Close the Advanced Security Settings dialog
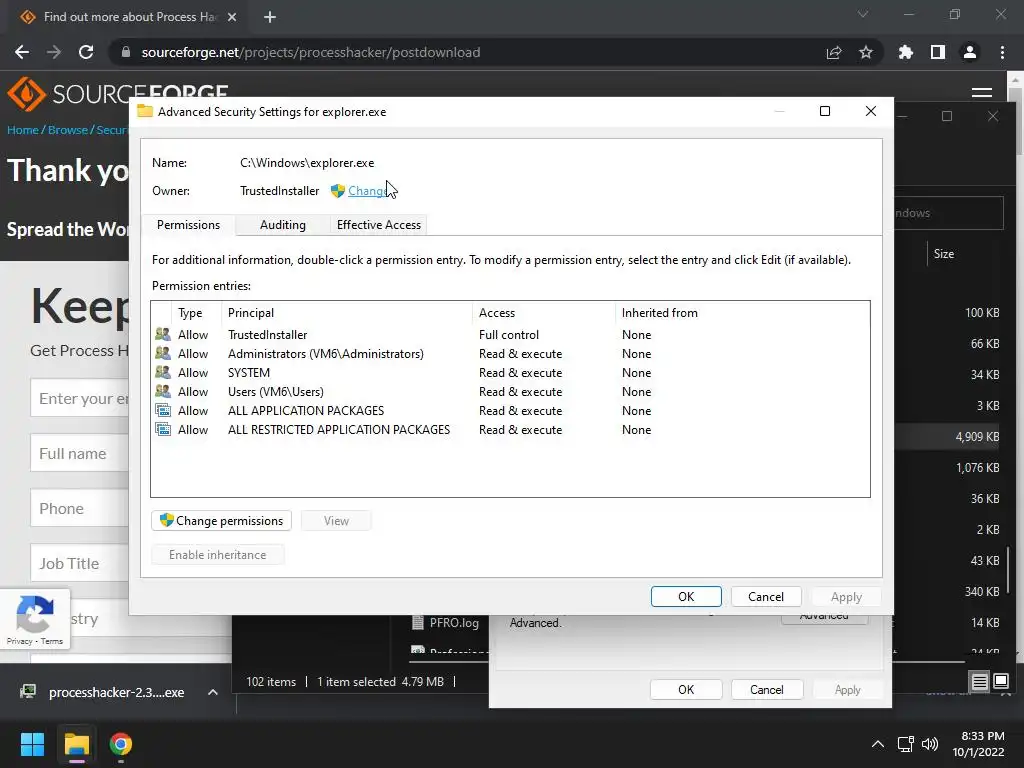The height and width of the screenshot is (768, 1024). [x=871, y=111]
